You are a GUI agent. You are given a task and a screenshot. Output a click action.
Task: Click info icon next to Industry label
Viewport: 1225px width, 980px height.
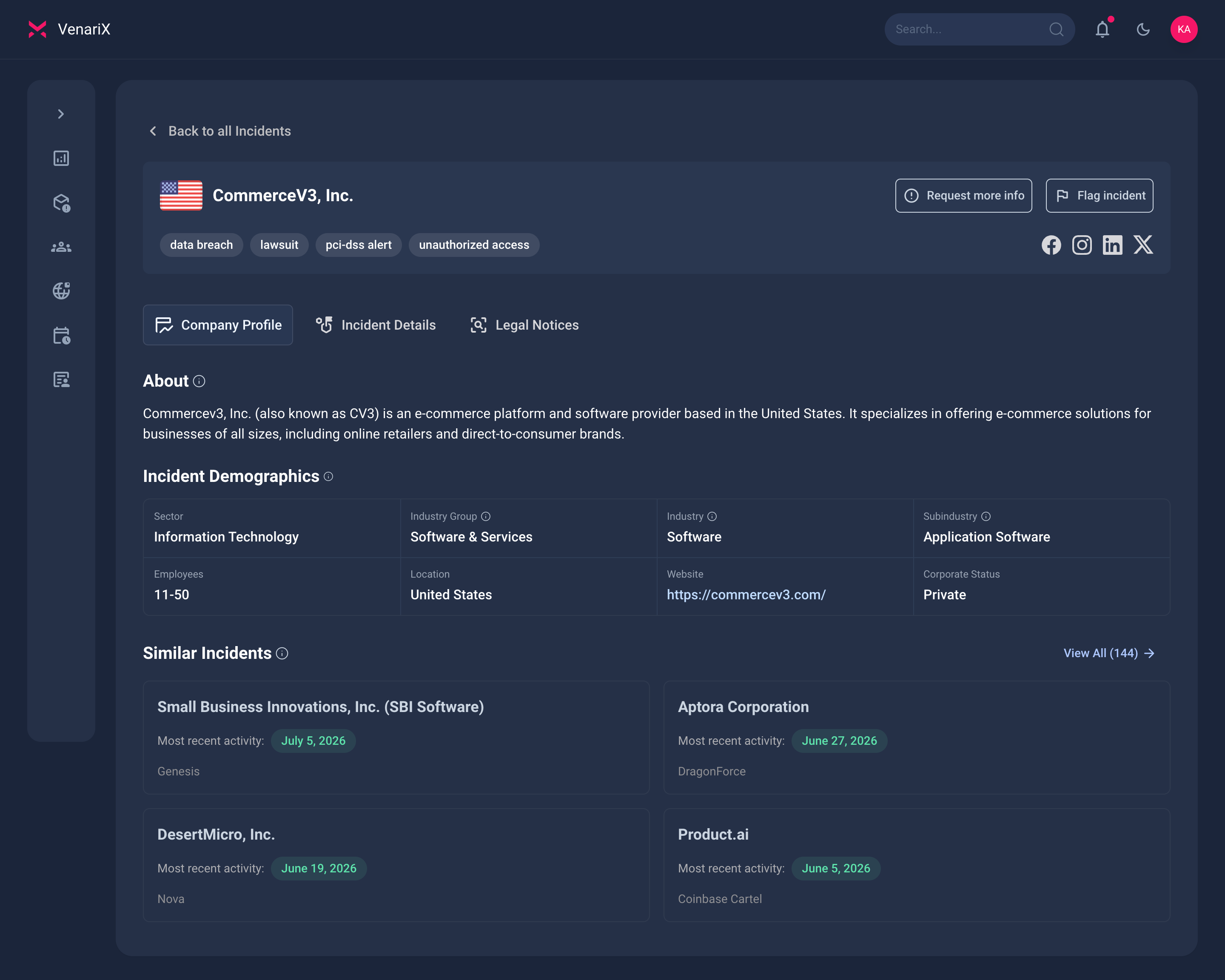(x=712, y=516)
